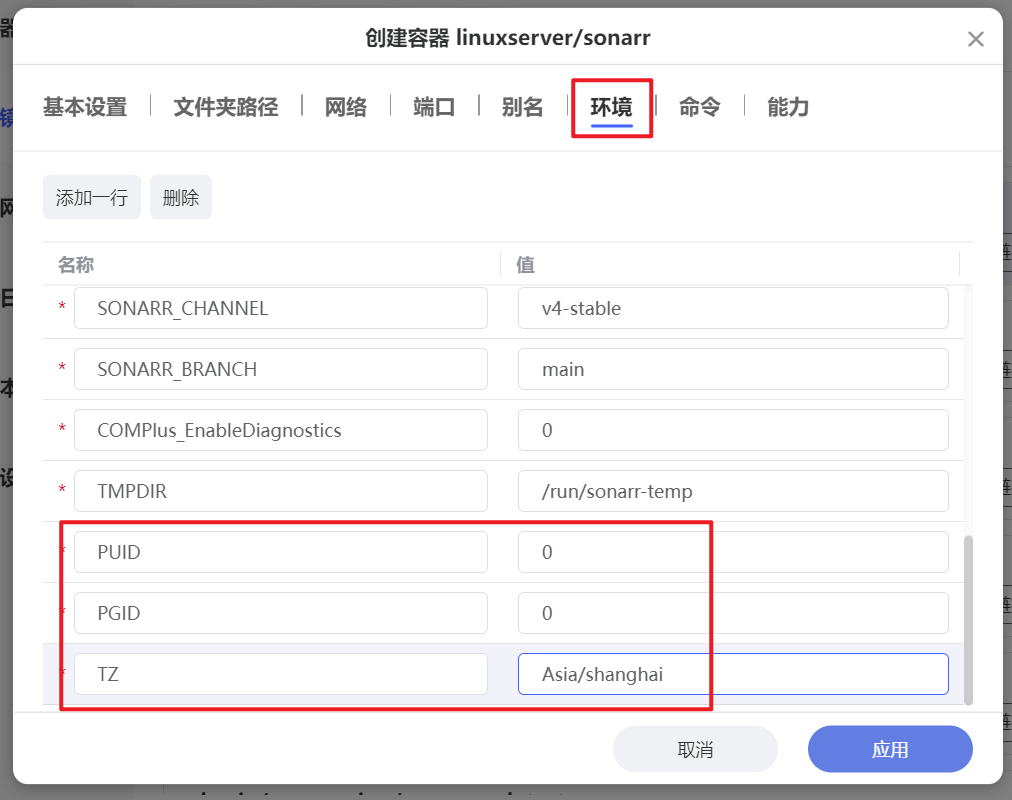This screenshot has height=800, width=1012.
Task: Click the PGID name field
Action: coord(281,613)
